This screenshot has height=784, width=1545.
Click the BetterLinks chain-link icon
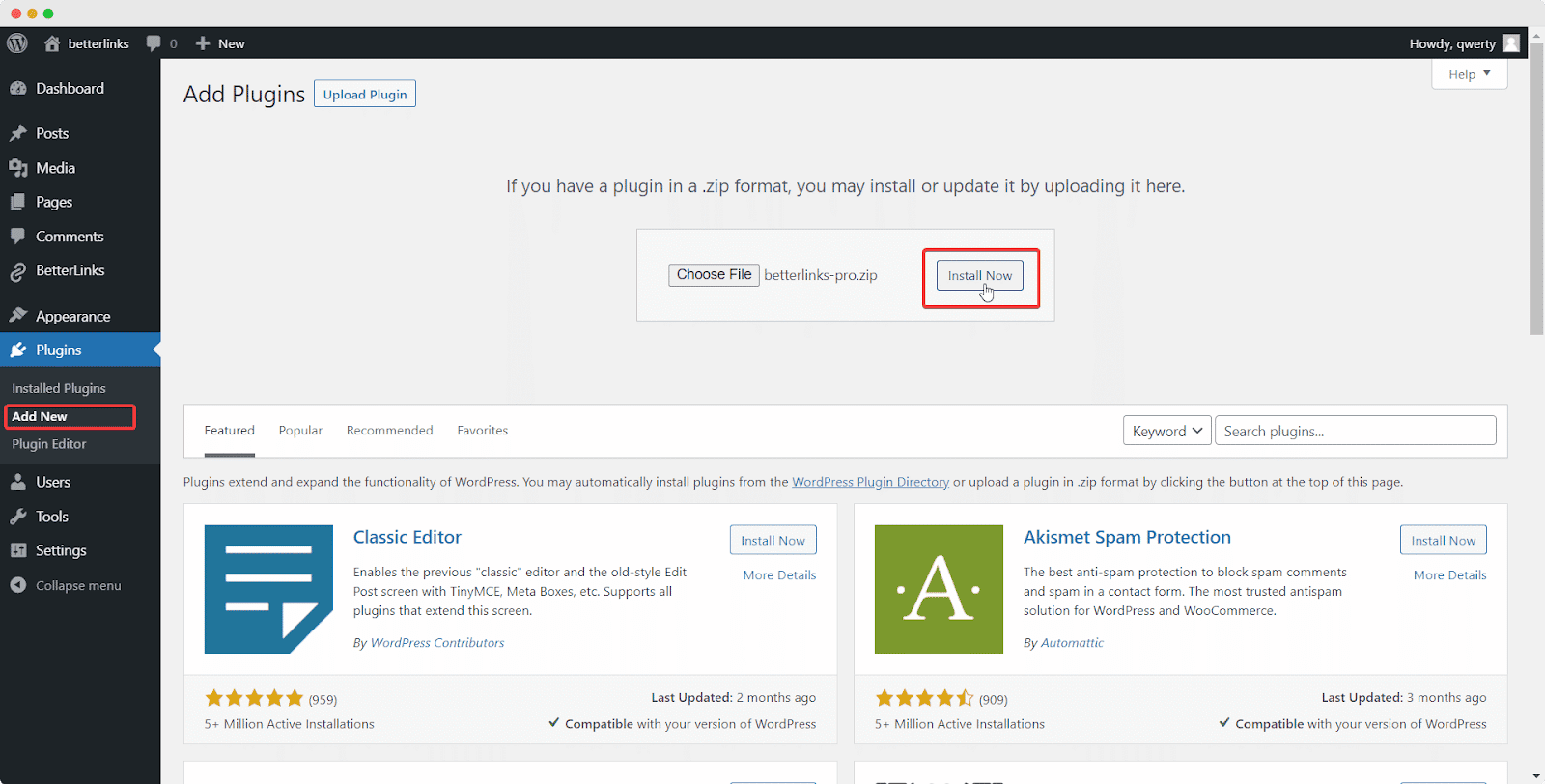(18, 272)
